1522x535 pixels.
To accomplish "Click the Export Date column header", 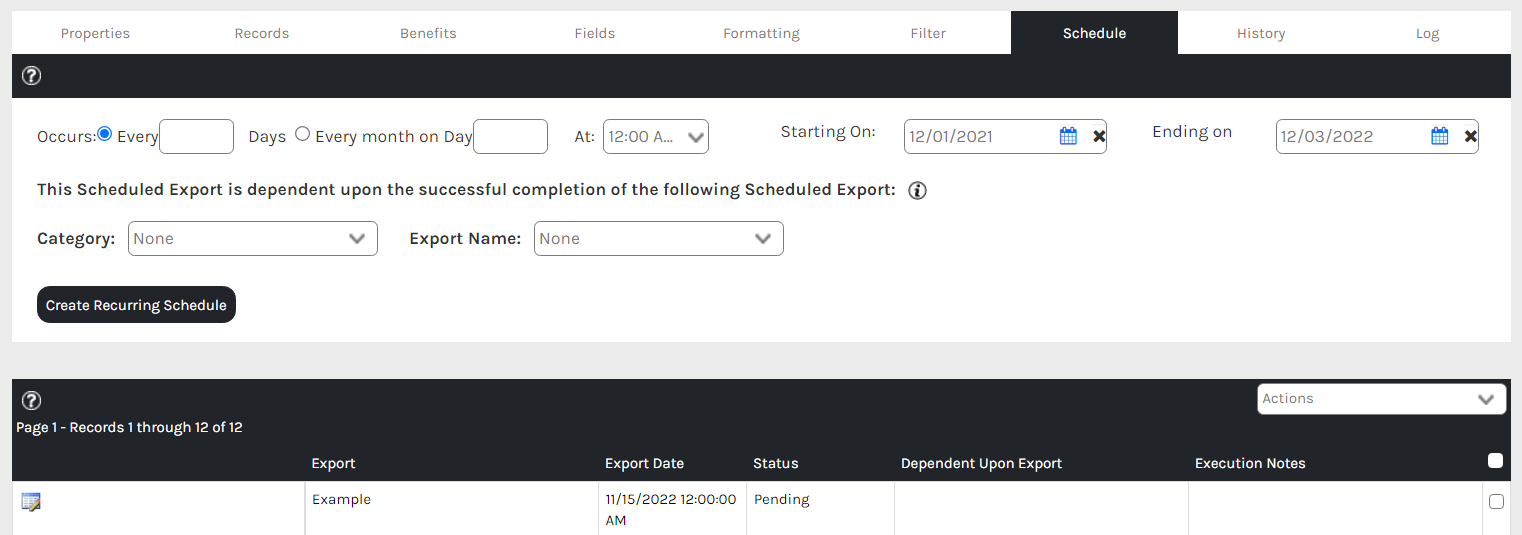I will coord(644,463).
